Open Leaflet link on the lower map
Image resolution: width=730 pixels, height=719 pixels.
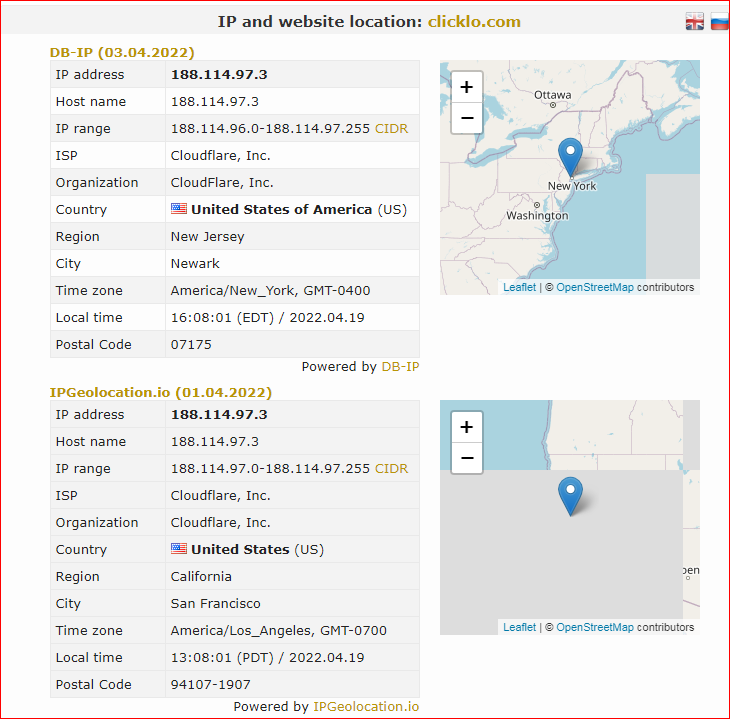click(x=520, y=627)
